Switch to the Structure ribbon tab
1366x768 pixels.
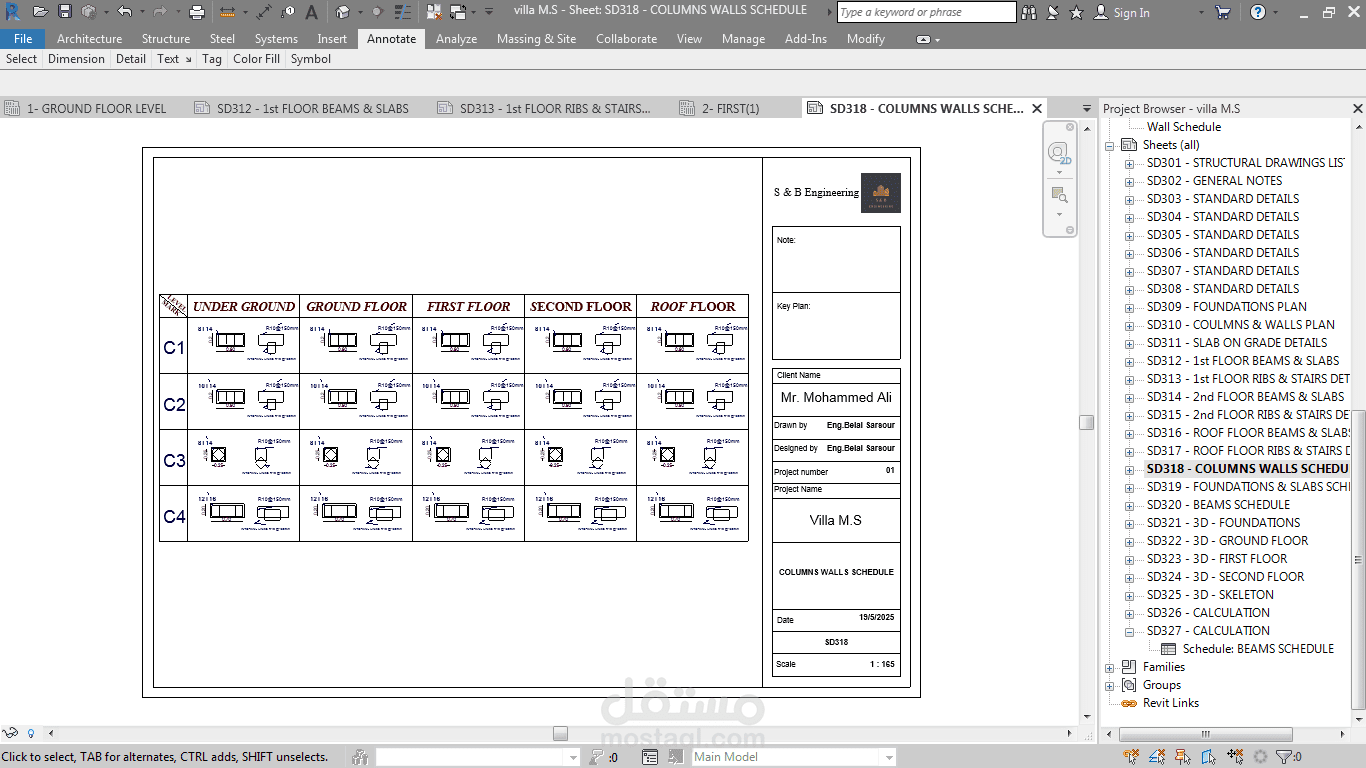pyautogui.click(x=166, y=39)
